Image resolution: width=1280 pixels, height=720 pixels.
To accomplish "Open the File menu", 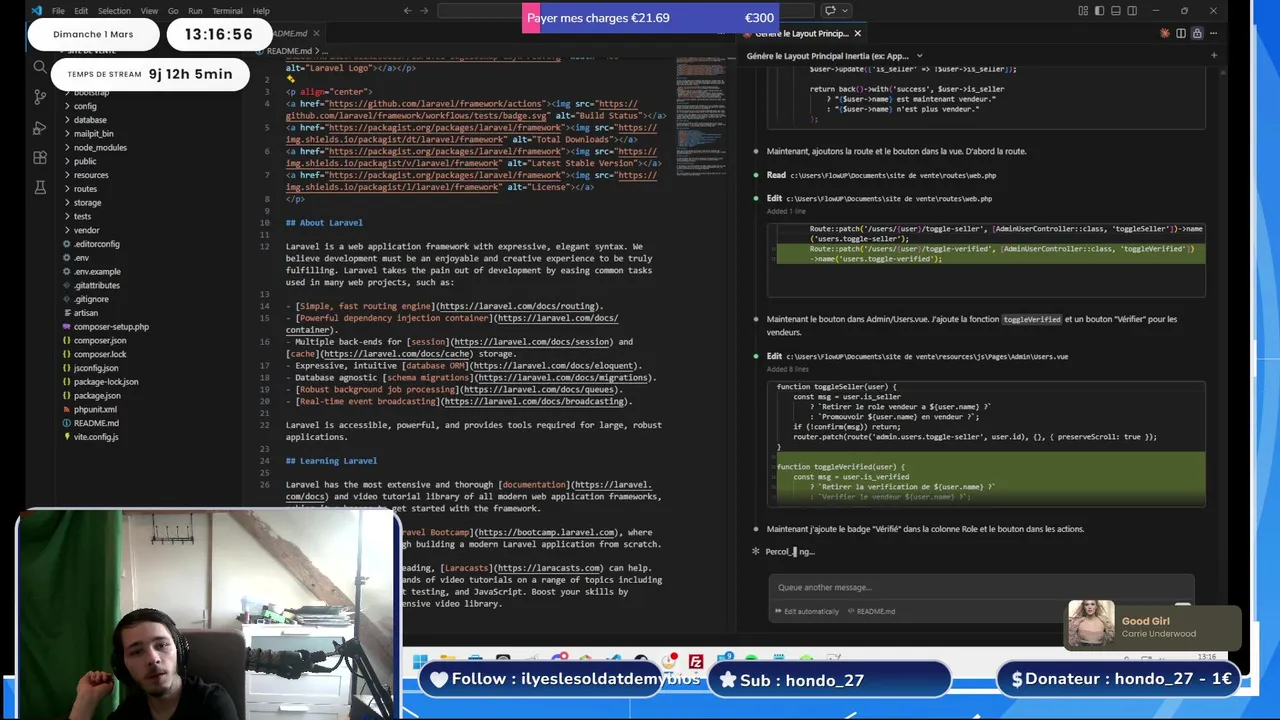I will [x=58, y=11].
